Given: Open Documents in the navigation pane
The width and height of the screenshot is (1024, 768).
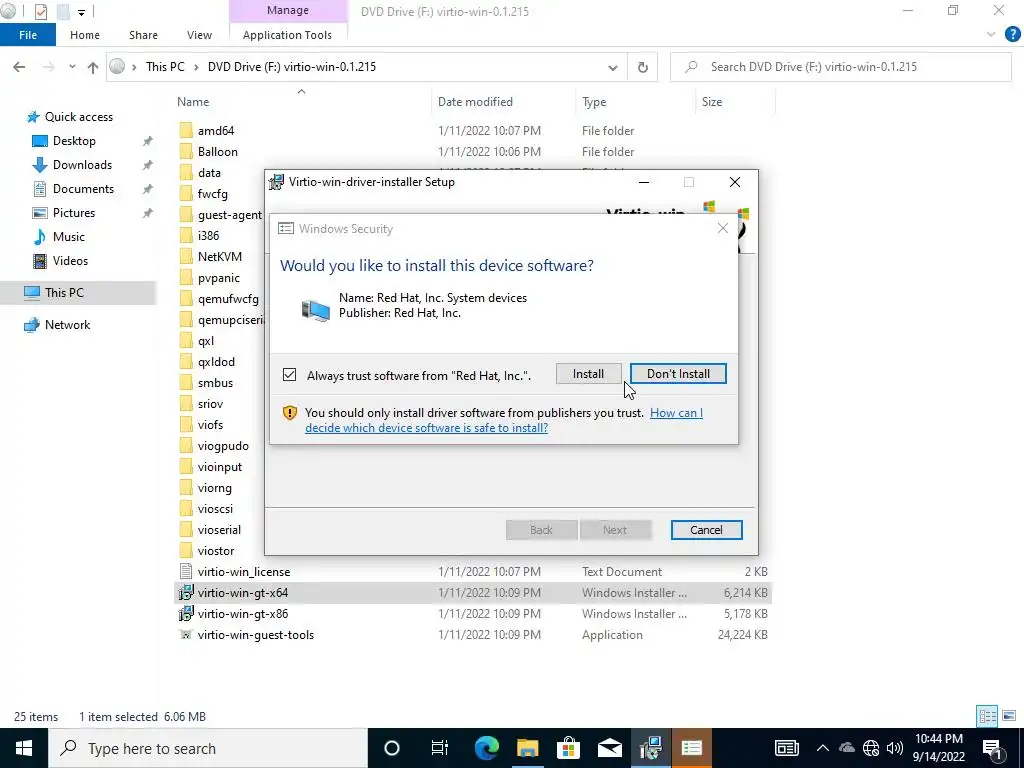Looking at the screenshot, I should click(83, 189).
